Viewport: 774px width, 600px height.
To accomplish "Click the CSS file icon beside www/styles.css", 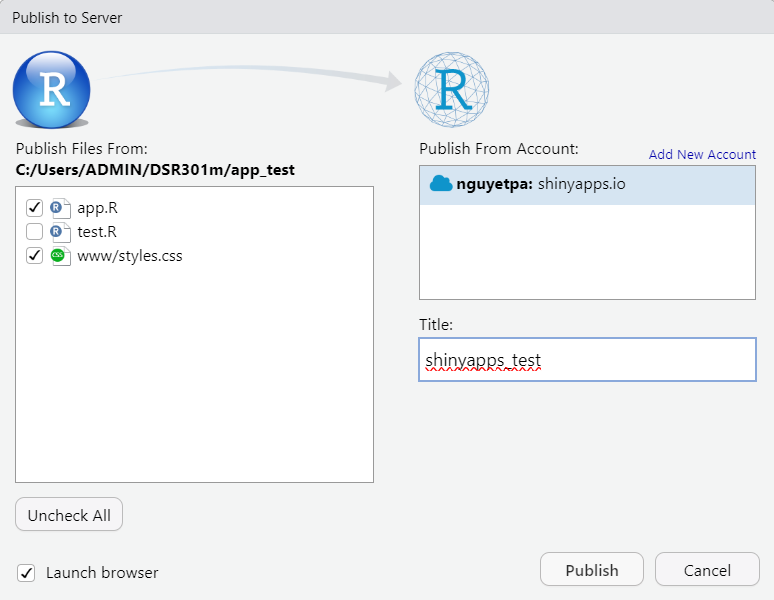I will (x=60, y=256).
